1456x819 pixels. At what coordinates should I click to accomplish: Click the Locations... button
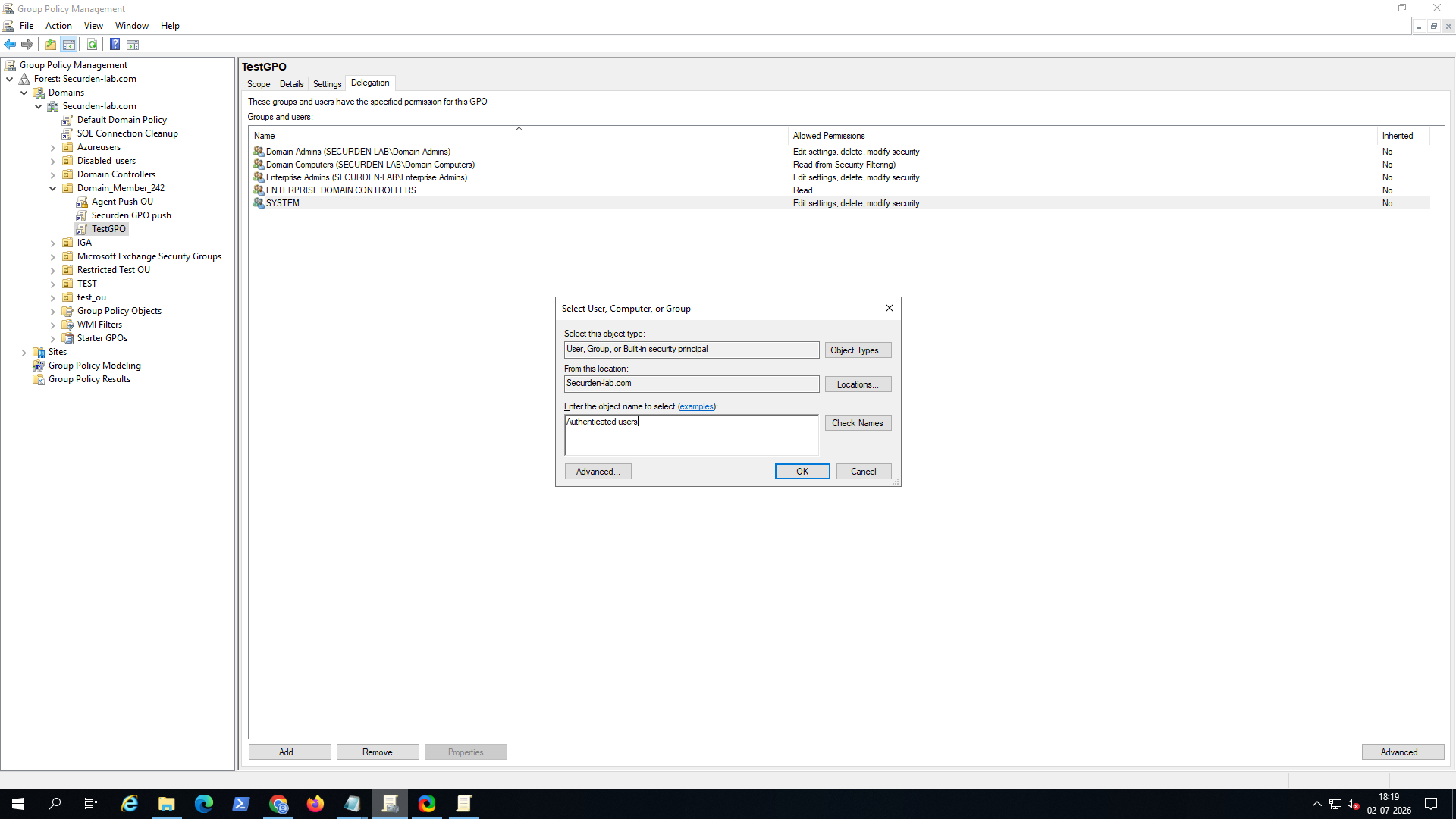858,384
